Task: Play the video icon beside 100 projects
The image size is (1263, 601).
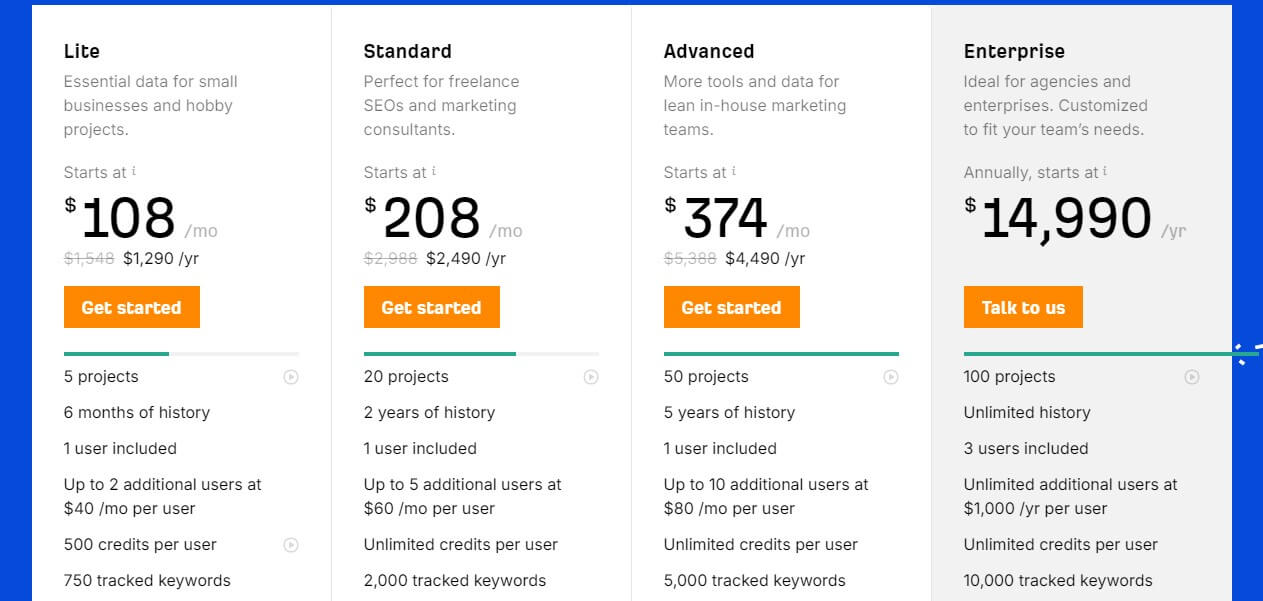Action: pyautogui.click(x=1192, y=377)
